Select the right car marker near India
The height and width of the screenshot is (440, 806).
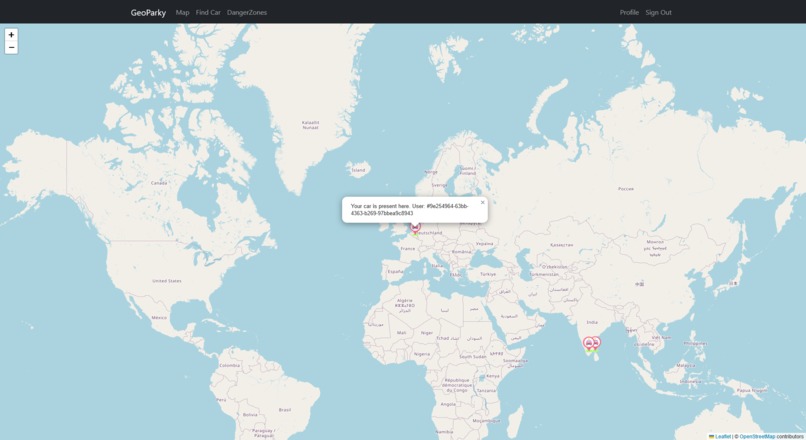pos(596,343)
